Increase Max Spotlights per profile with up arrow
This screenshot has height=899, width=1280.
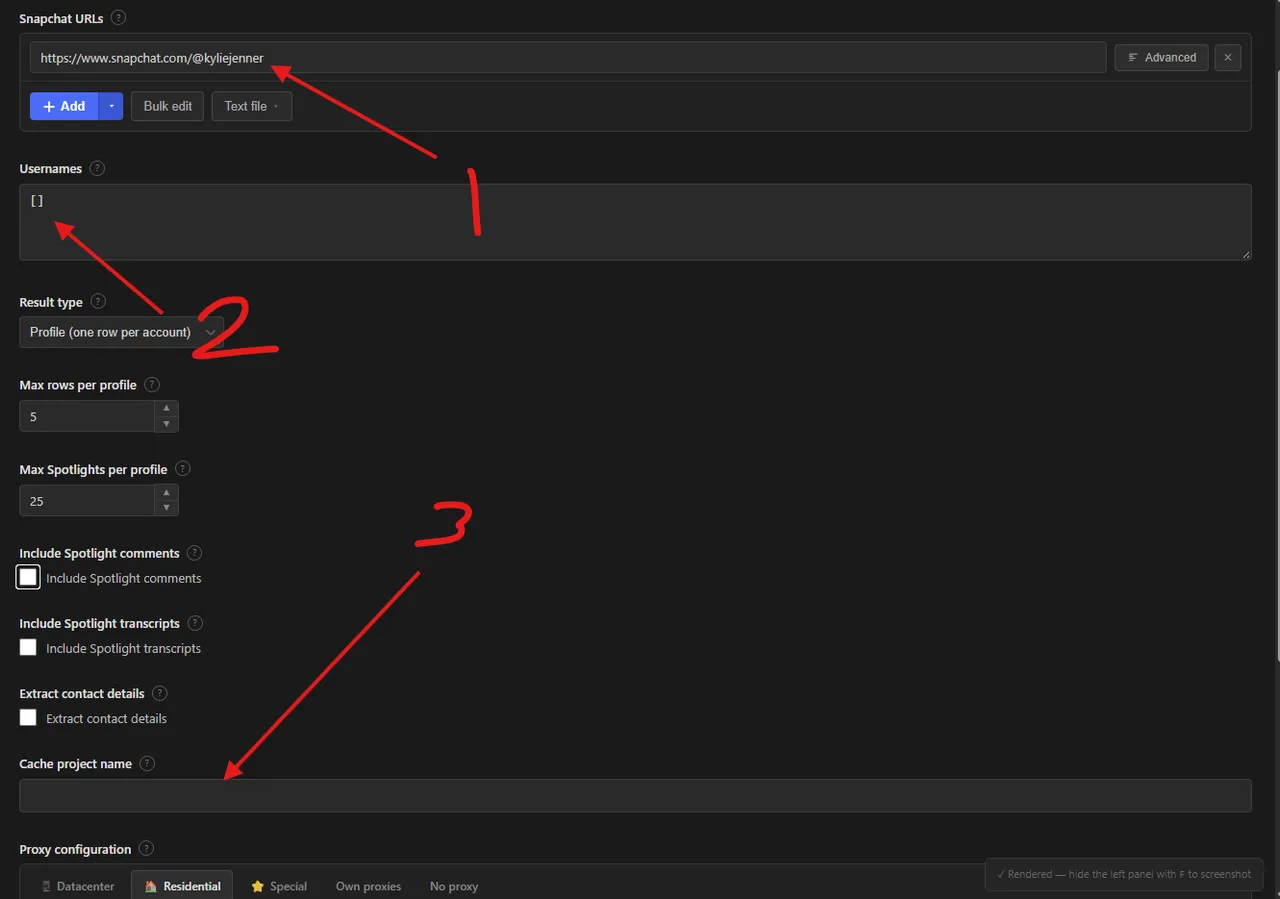click(x=167, y=492)
